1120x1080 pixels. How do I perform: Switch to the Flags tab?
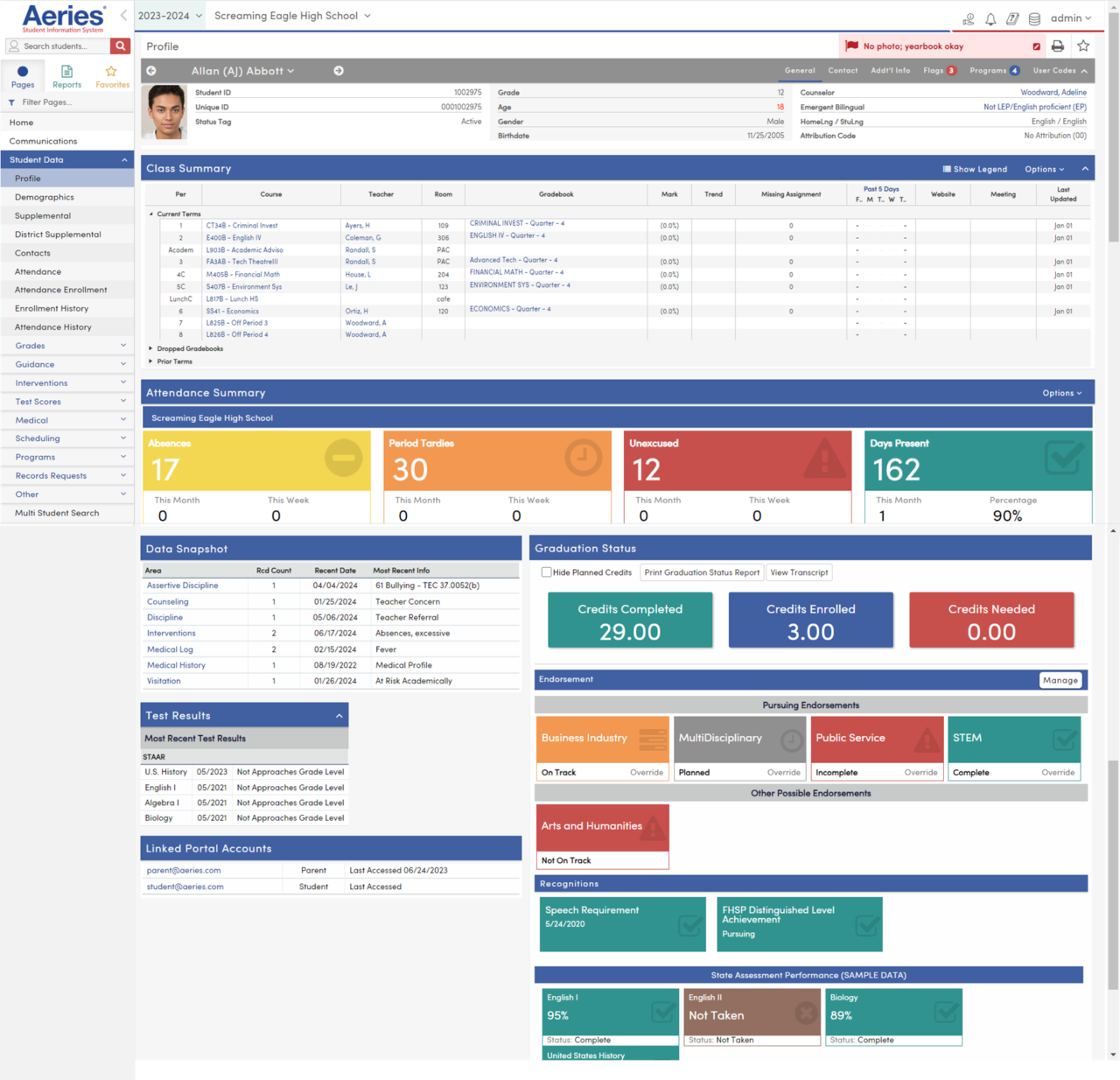pyautogui.click(x=937, y=70)
